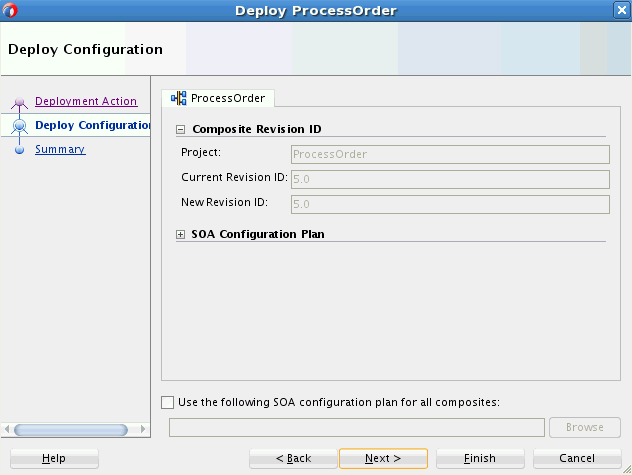Open Help for this dialog
Viewport: 632px width, 475px height.
[54, 458]
